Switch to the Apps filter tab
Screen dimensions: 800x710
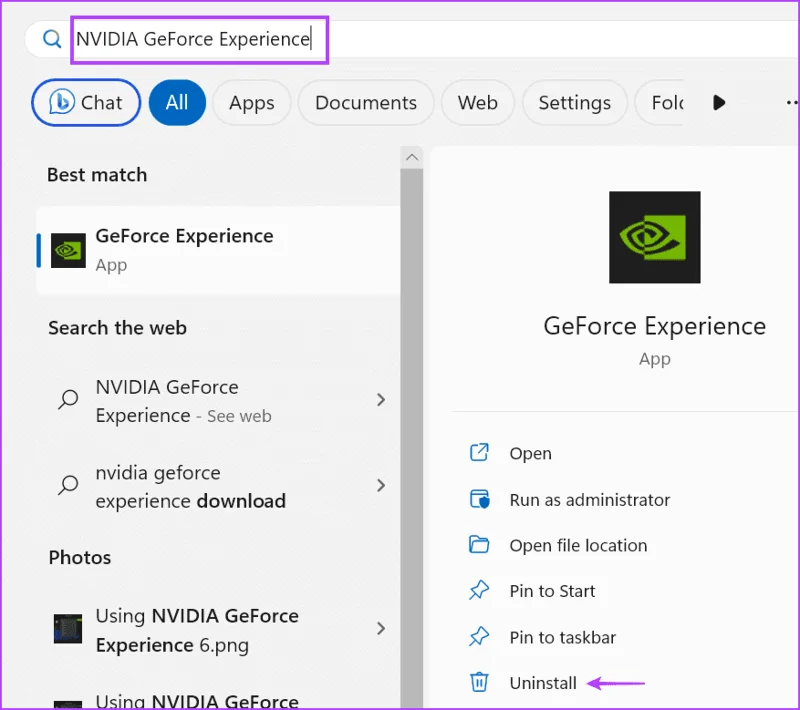click(x=252, y=103)
